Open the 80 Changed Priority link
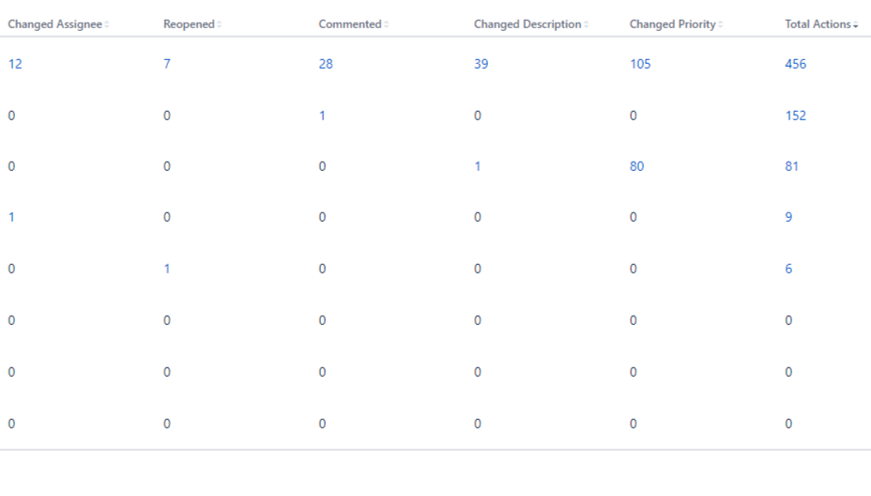This screenshot has width=871, height=496. 637,167
